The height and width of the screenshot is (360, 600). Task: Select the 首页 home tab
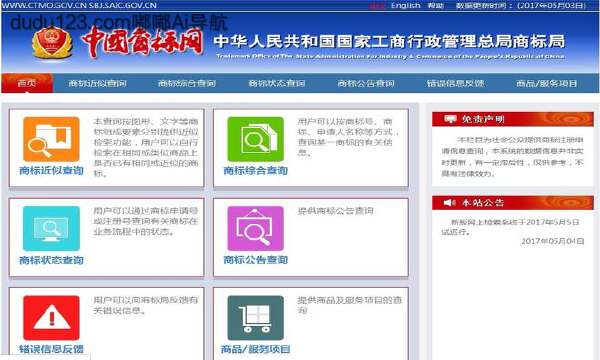click(27, 83)
